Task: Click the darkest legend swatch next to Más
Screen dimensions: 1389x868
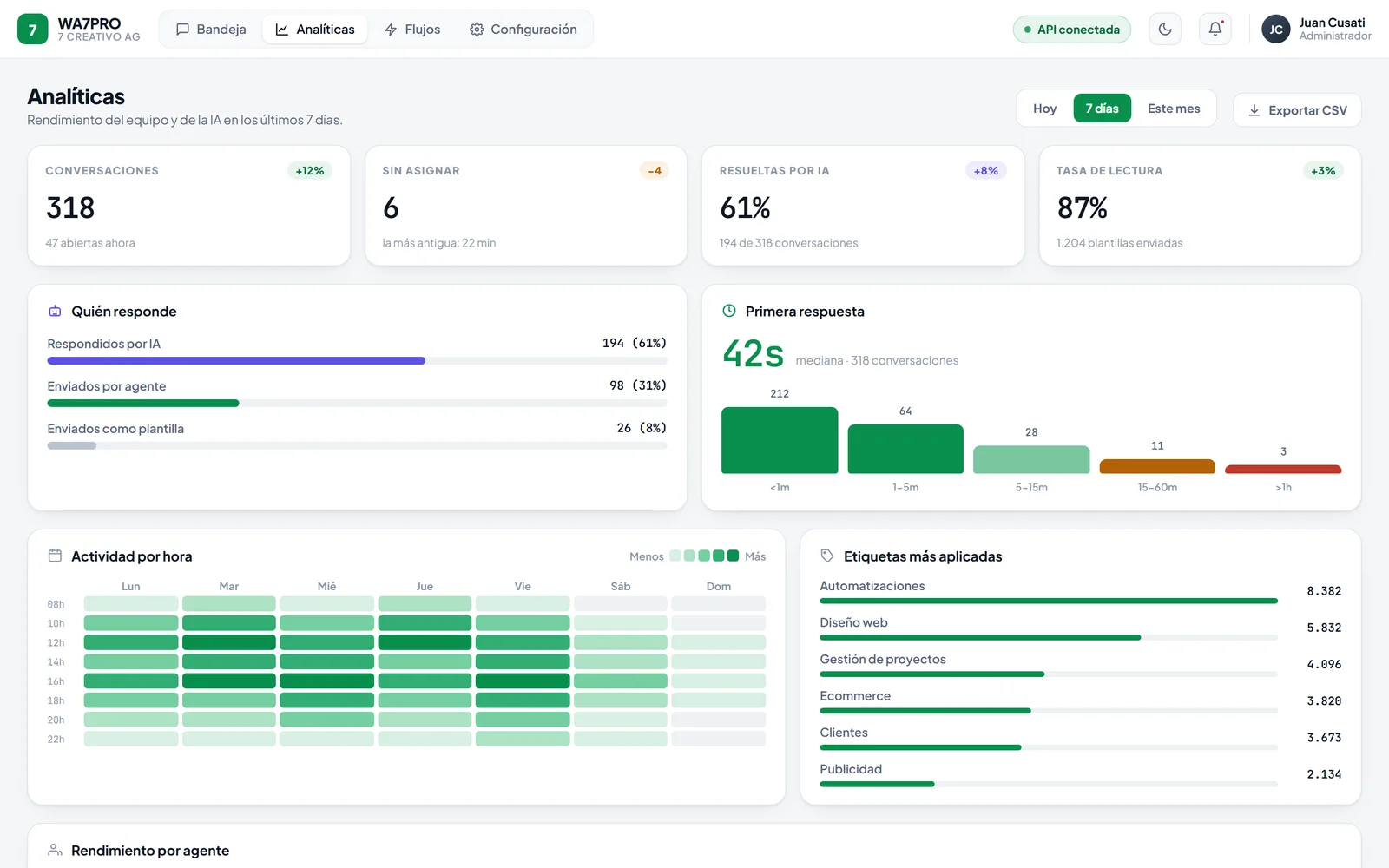Action: pos(733,556)
